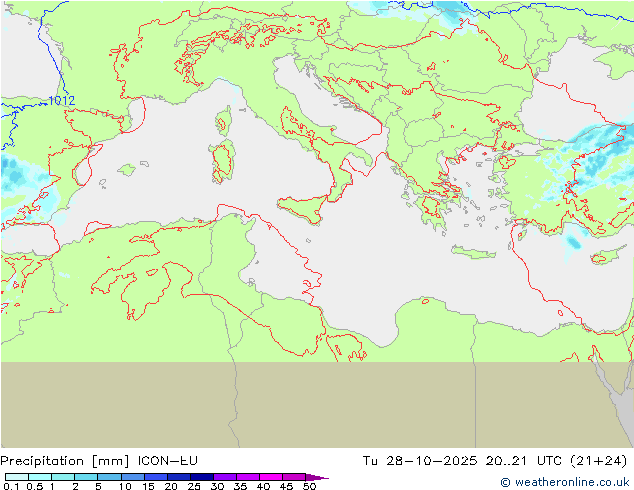The width and height of the screenshot is (634, 490).
Task: Click the legend value label '50'
Action: 310,486
